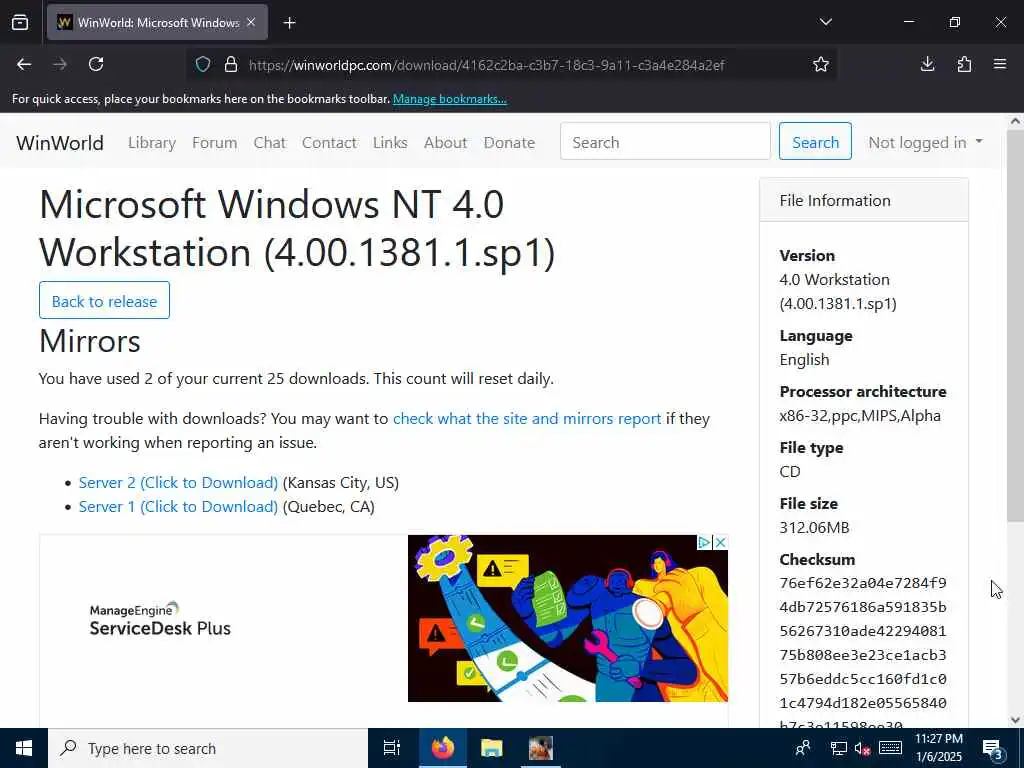Click the scrollbar up arrow

coord(1014,121)
